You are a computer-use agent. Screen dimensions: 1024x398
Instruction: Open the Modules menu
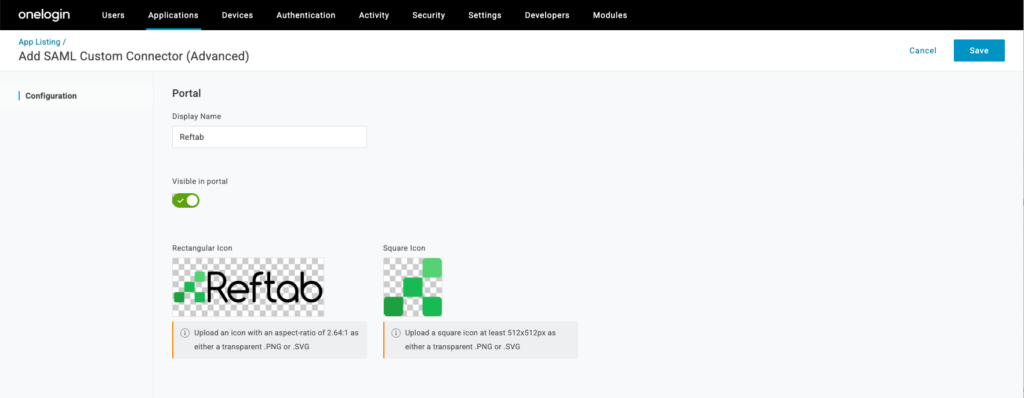coord(610,15)
